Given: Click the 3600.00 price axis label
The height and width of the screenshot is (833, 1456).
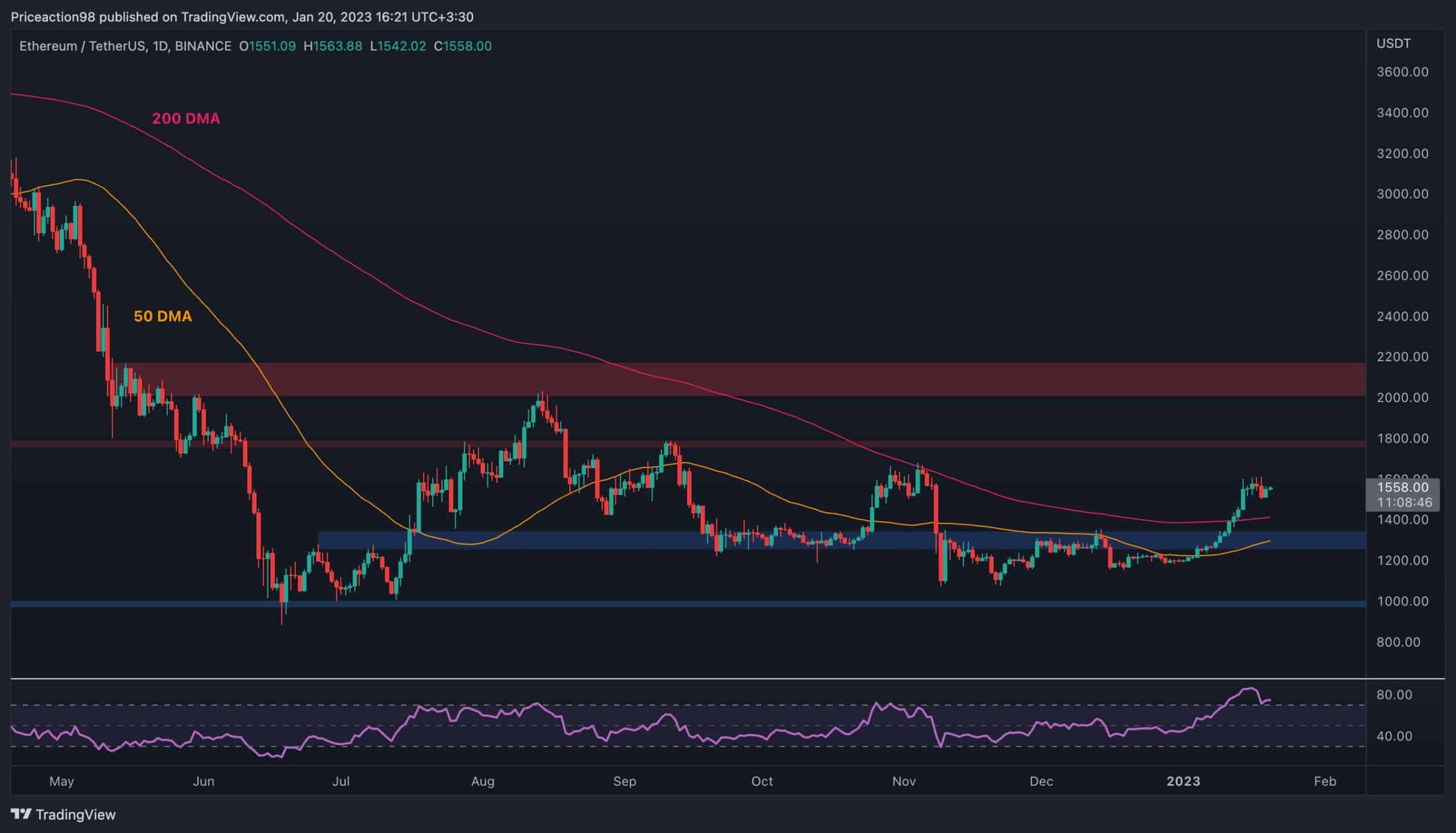Looking at the screenshot, I should click(1401, 72).
